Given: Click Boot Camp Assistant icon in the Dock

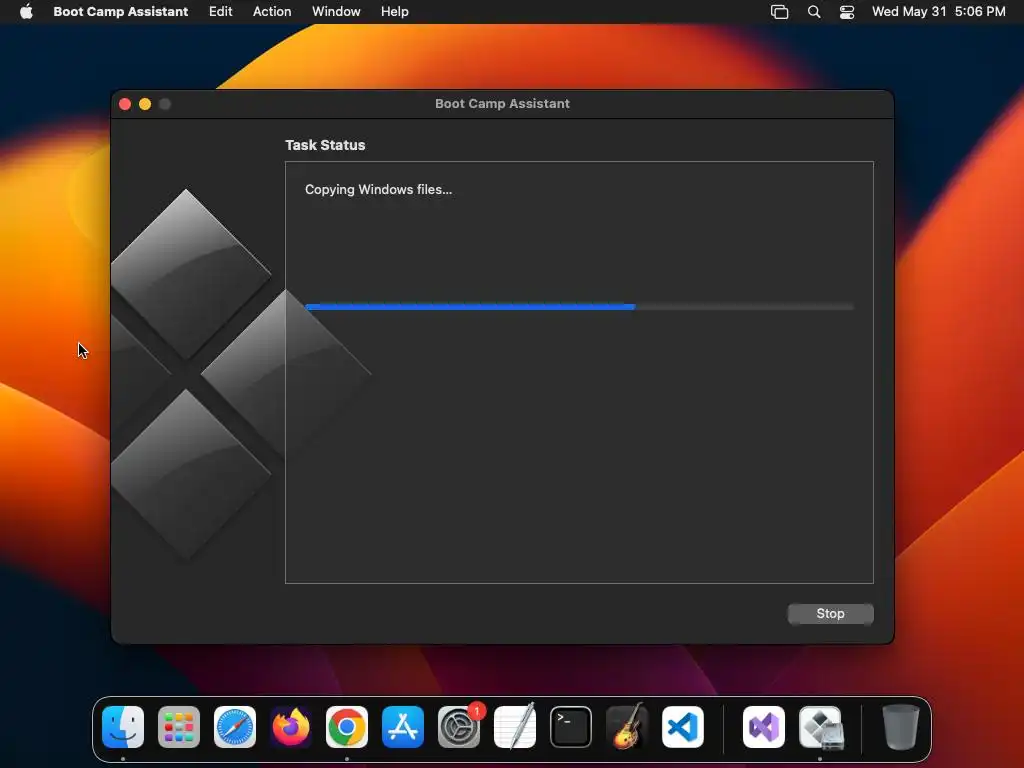Looking at the screenshot, I should coord(821,727).
